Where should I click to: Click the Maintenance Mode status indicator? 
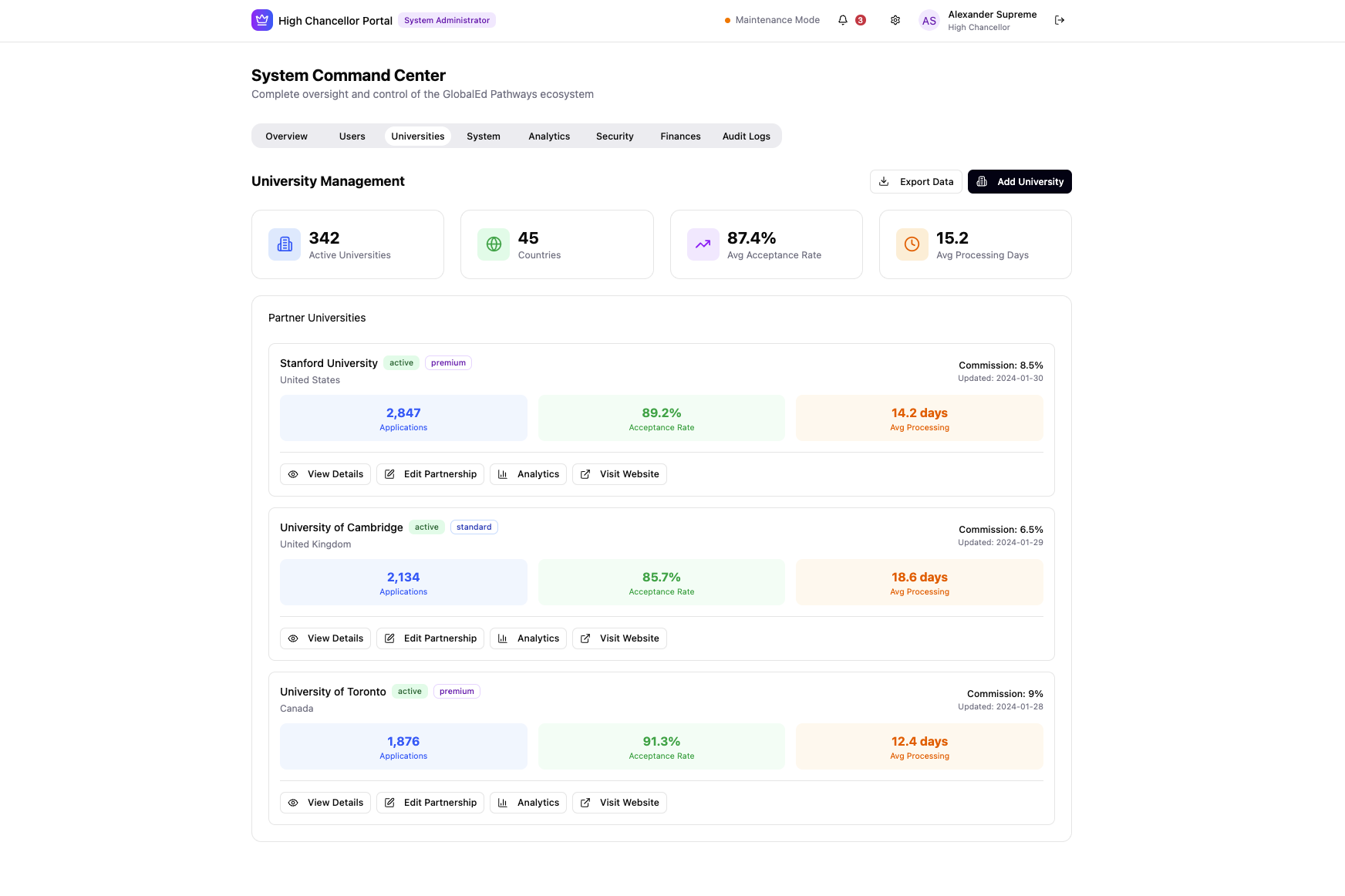(772, 20)
